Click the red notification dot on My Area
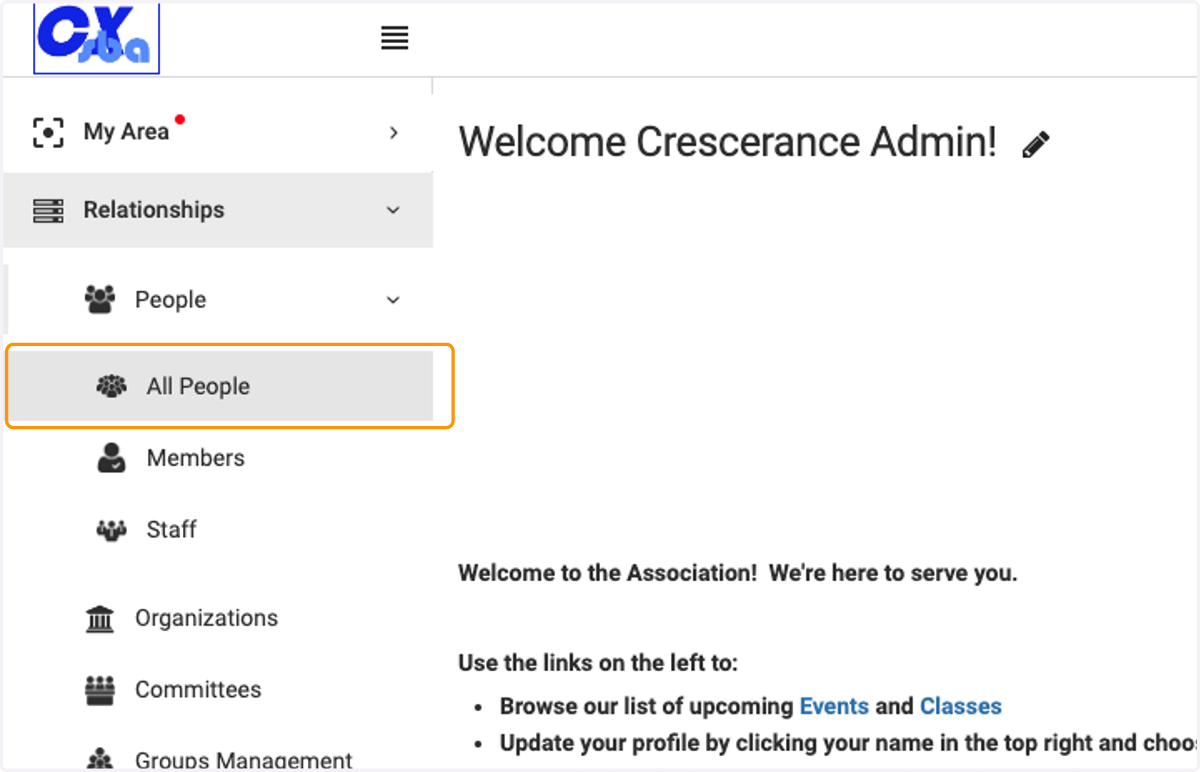 180,120
